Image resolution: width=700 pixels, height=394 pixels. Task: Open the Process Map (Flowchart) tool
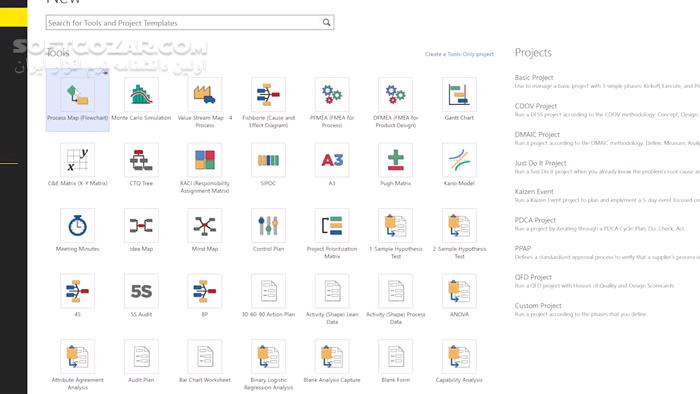pos(78,100)
